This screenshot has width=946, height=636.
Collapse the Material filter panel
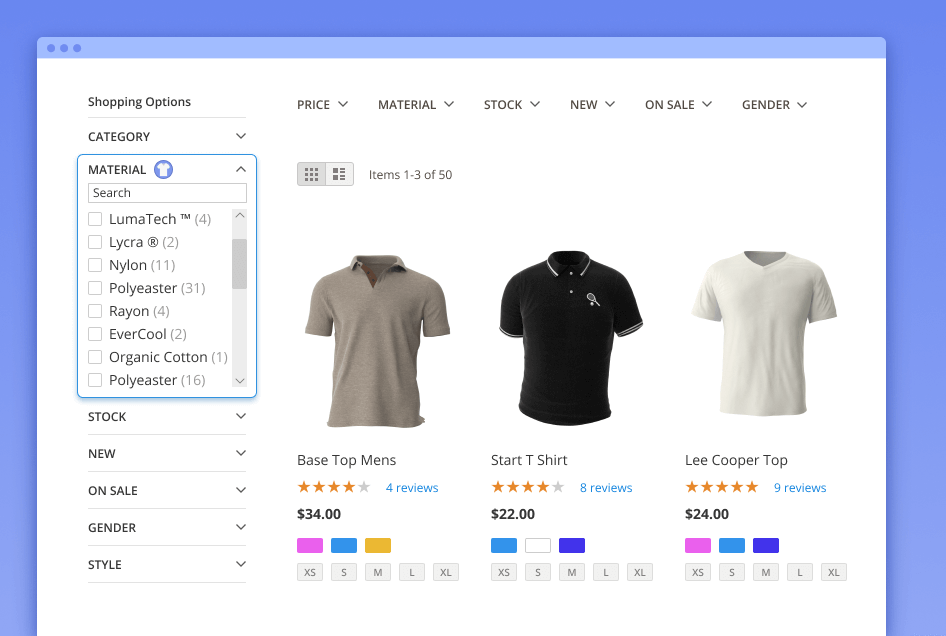[240, 170]
